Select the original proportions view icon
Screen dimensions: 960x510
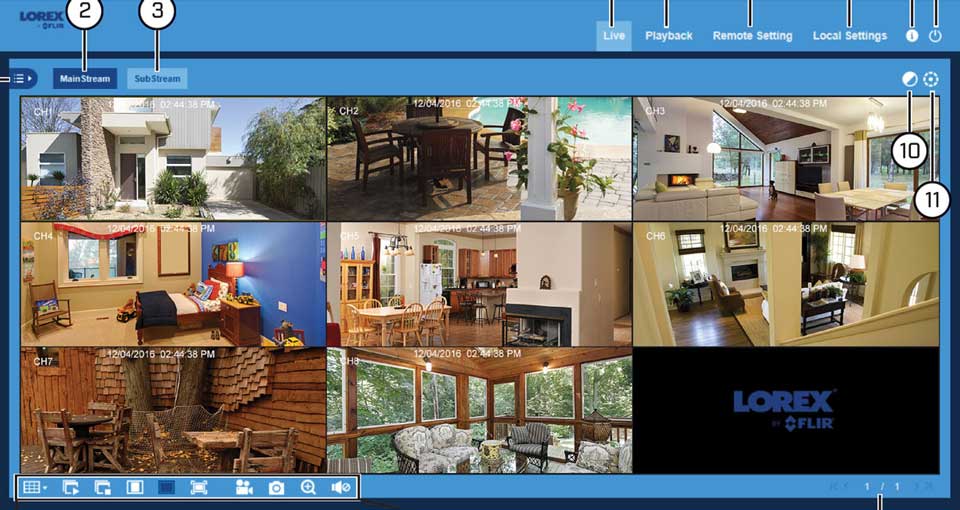click(x=135, y=488)
